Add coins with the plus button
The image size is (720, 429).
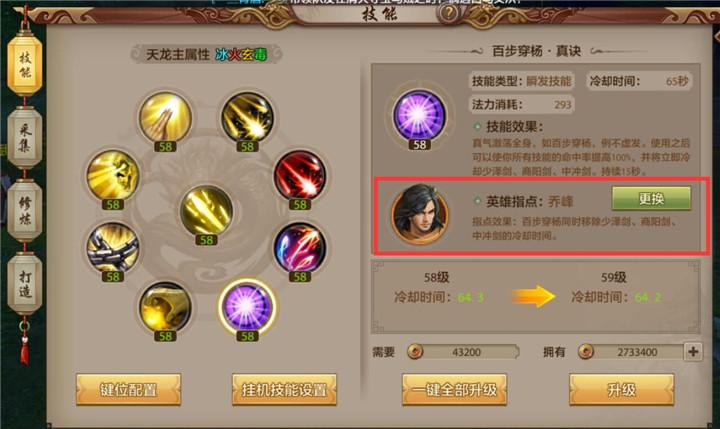(x=693, y=352)
